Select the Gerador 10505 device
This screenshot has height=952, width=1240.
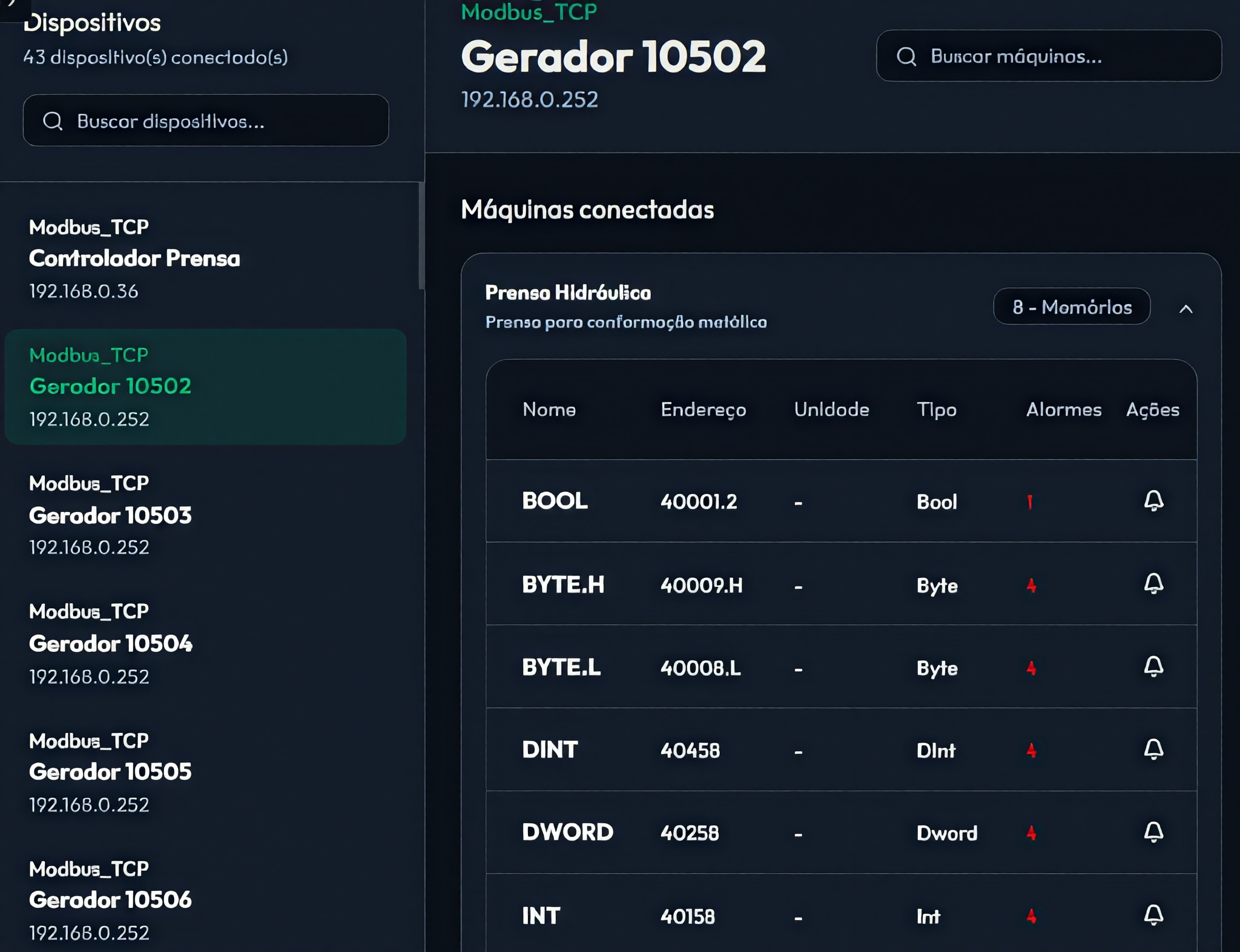pos(205,772)
